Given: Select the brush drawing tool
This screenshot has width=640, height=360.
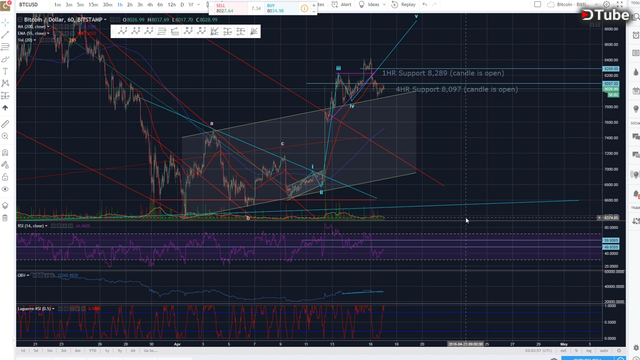Looking at the screenshot, I should [x=5, y=59].
